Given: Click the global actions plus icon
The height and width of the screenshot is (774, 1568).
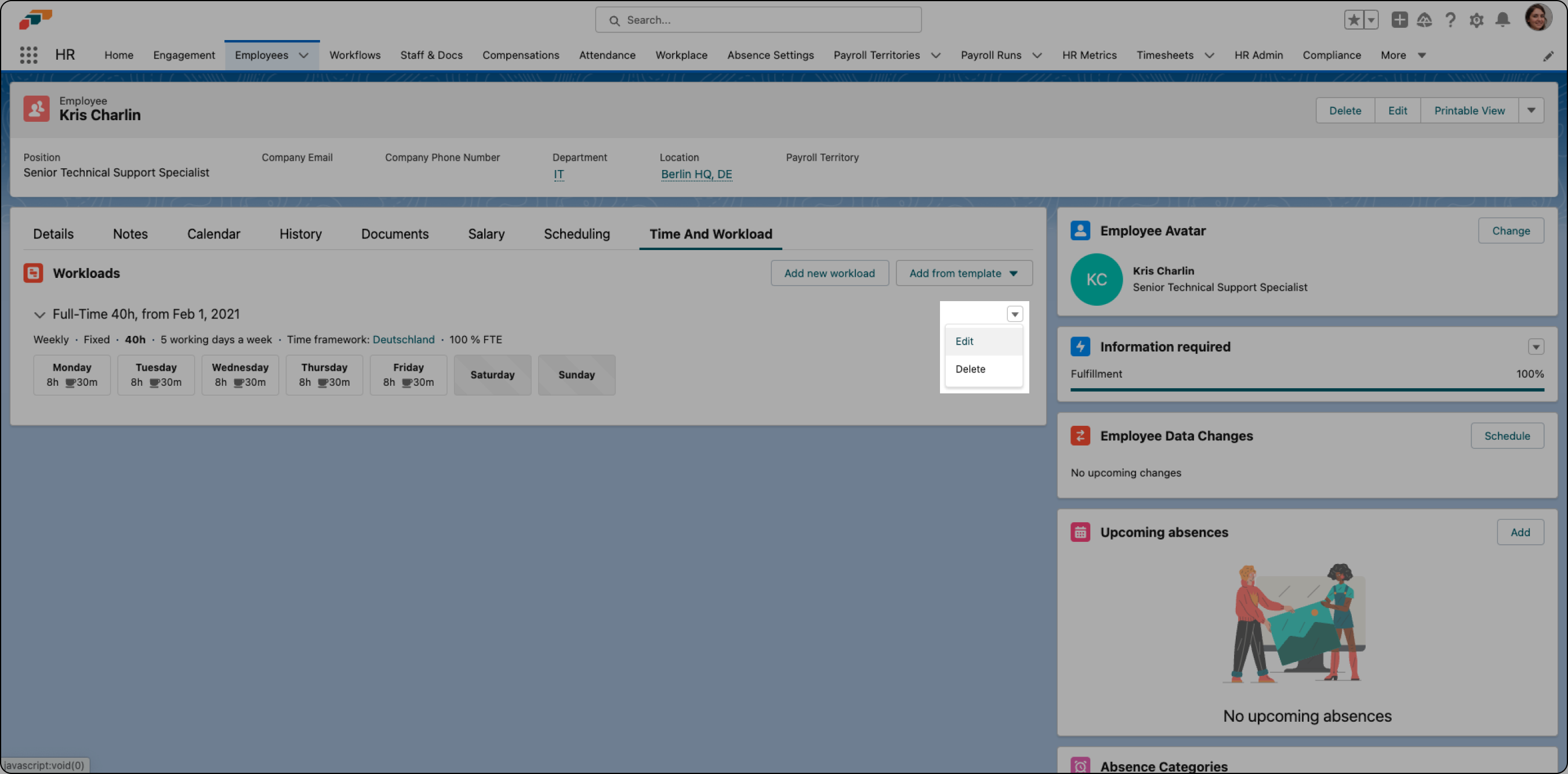Looking at the screenshot, I should click(1399, 20).
